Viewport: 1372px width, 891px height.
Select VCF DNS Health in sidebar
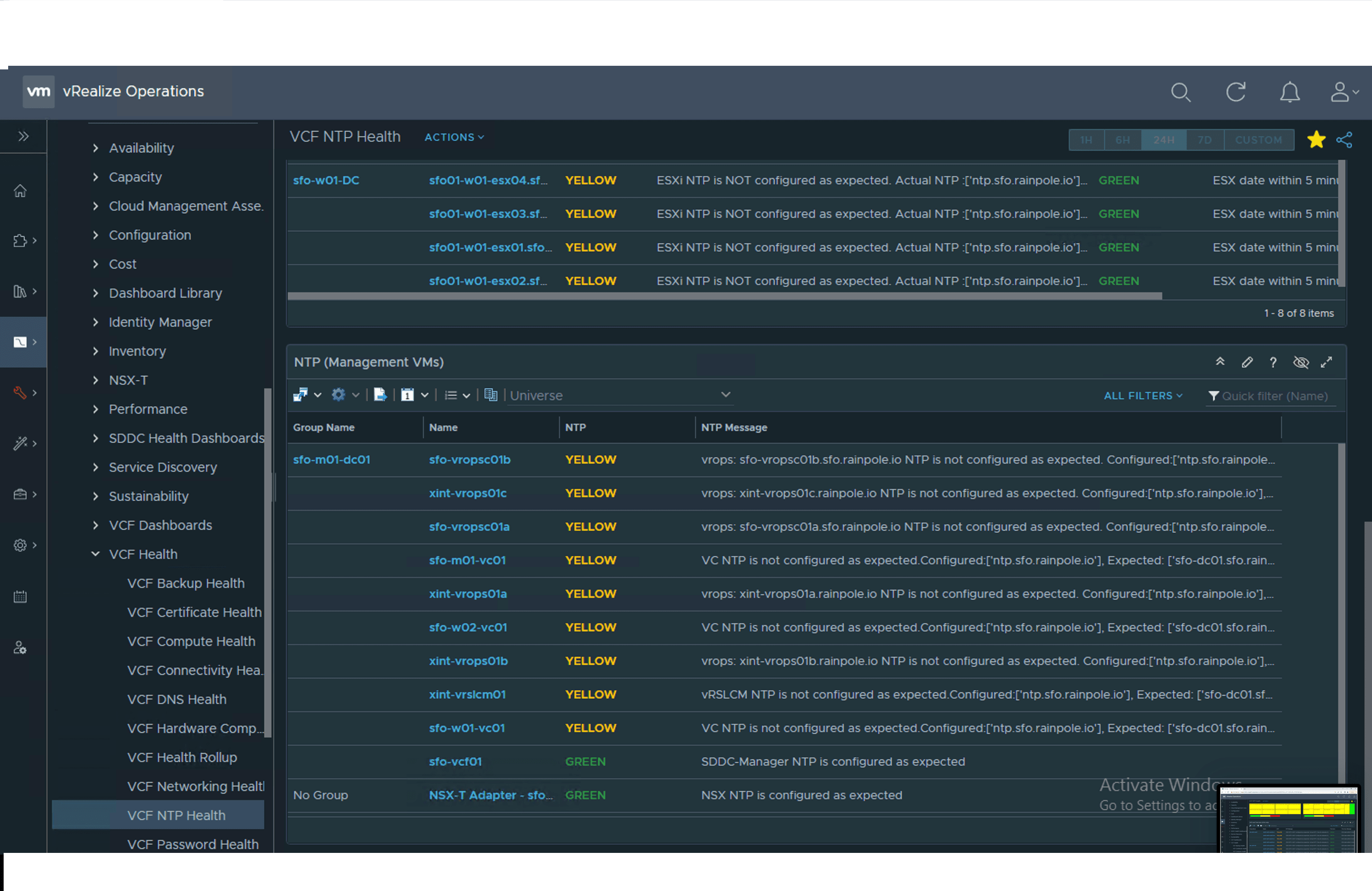pos(176,699)
